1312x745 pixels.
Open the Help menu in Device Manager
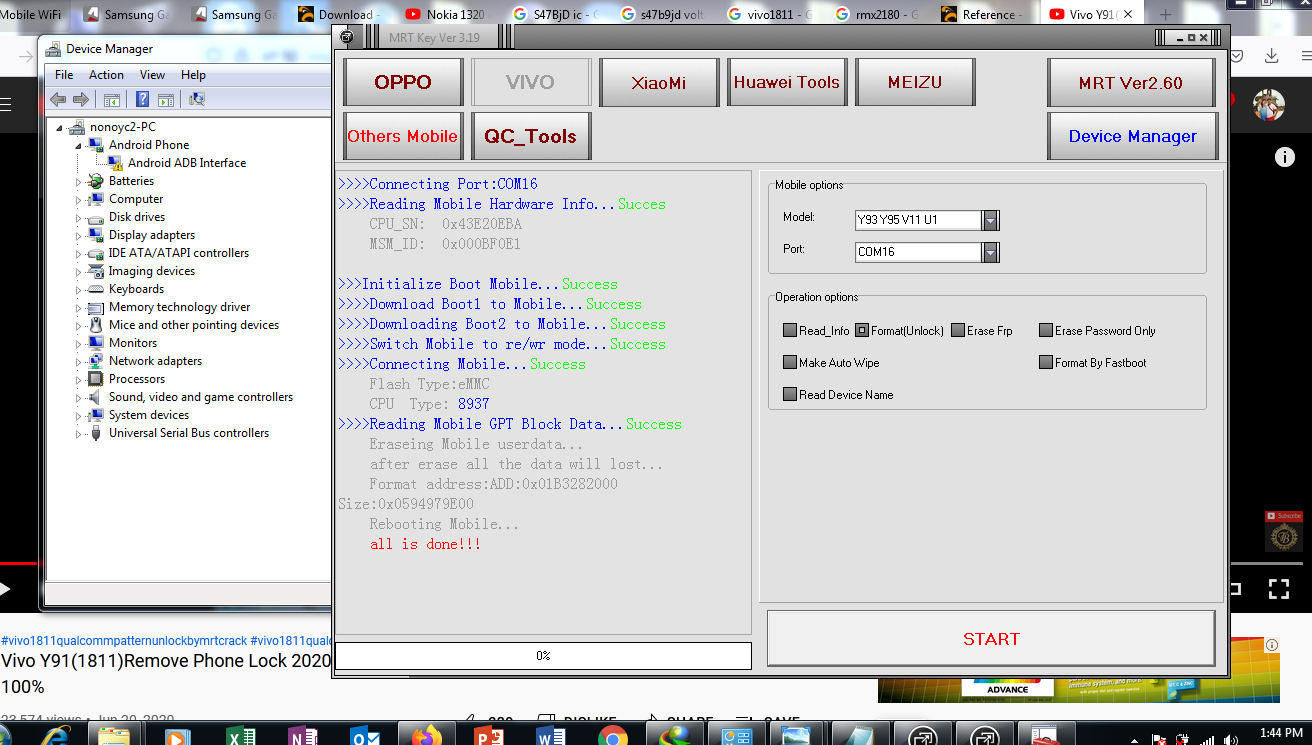coord(193,75)
